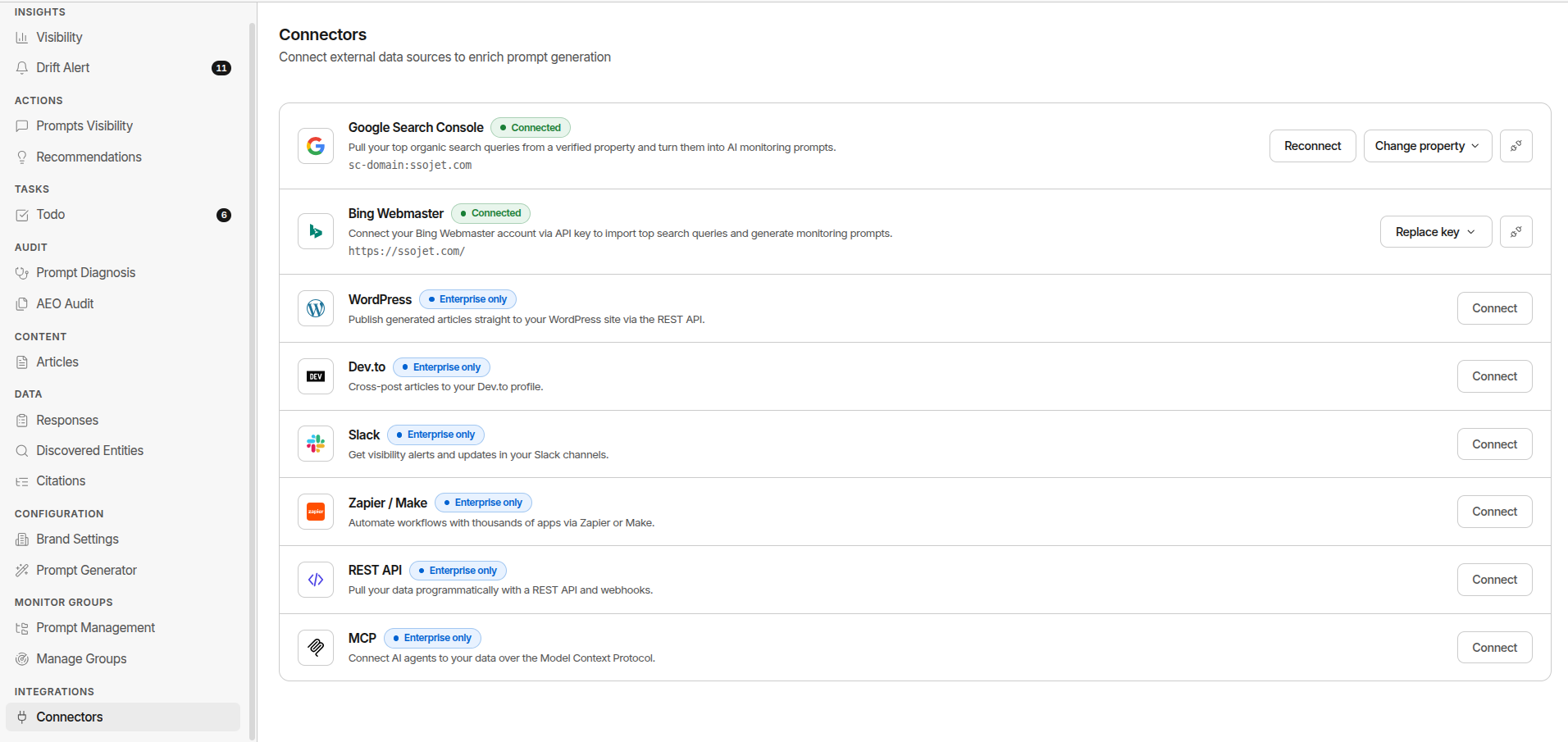Click the sidebar vertical scrollbar
The height and width of the screenshot is (742, 1568).
[x=252, y=381]
